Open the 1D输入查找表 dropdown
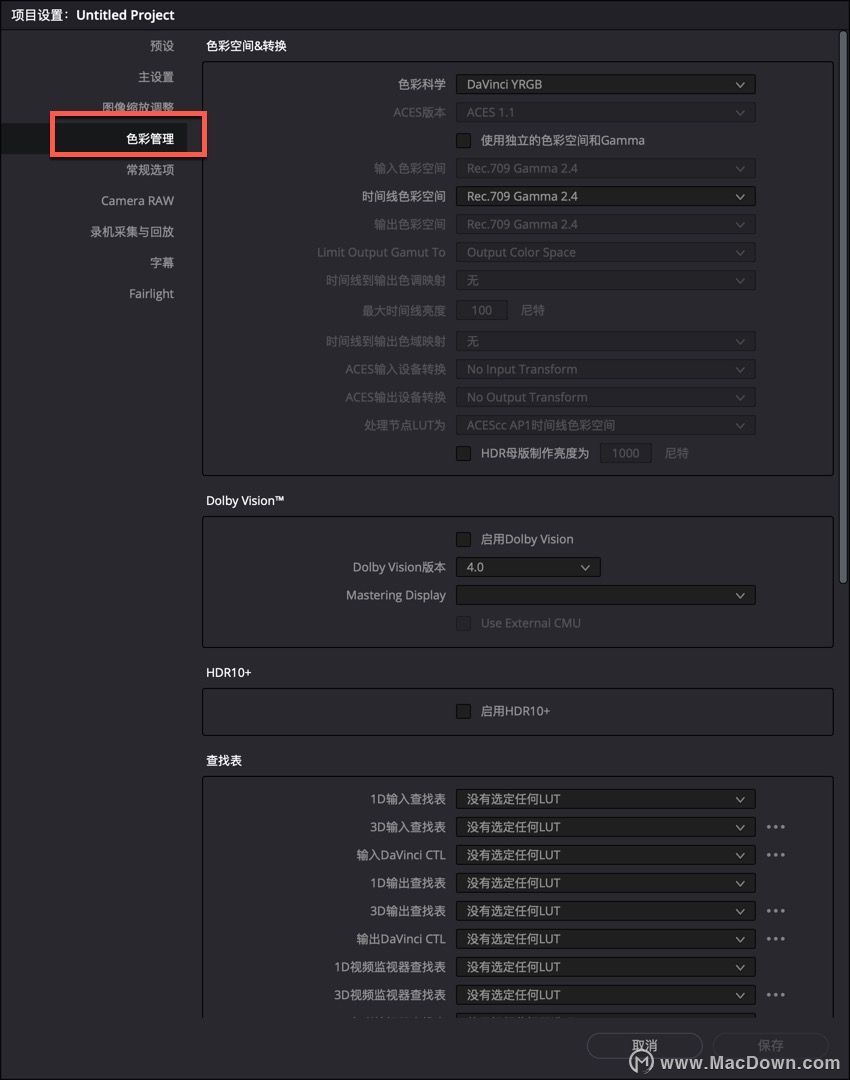 605,800
